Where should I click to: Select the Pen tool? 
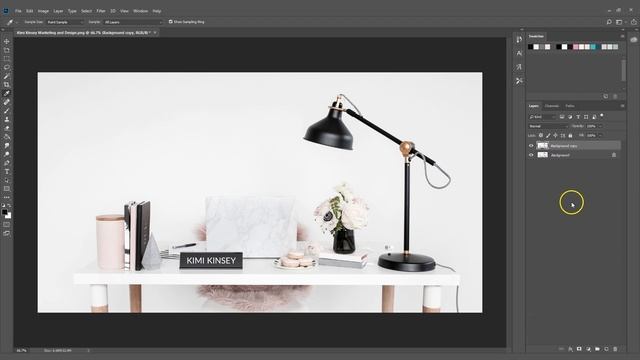coord(7,163)
